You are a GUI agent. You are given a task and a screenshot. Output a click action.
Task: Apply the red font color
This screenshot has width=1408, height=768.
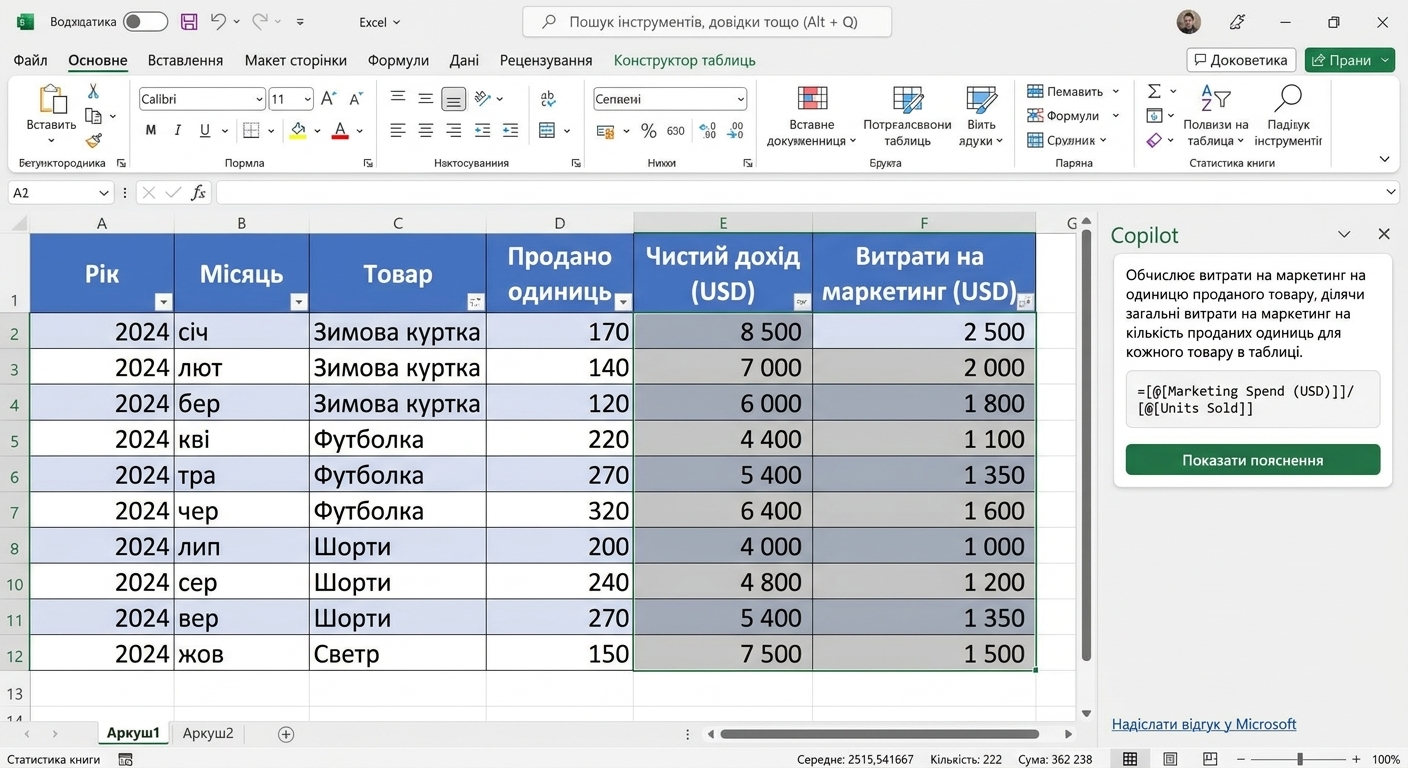click(x=340, y=130)
